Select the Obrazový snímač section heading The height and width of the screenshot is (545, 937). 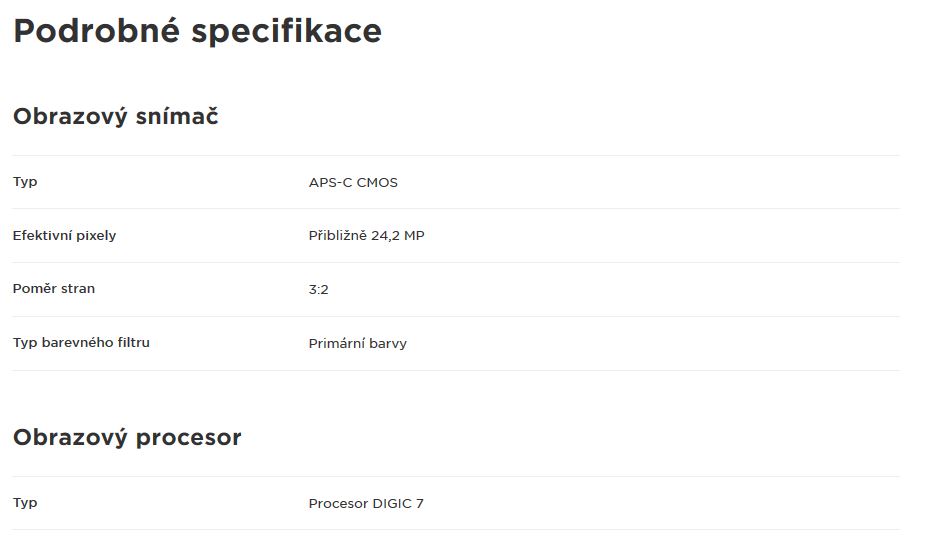116,117
